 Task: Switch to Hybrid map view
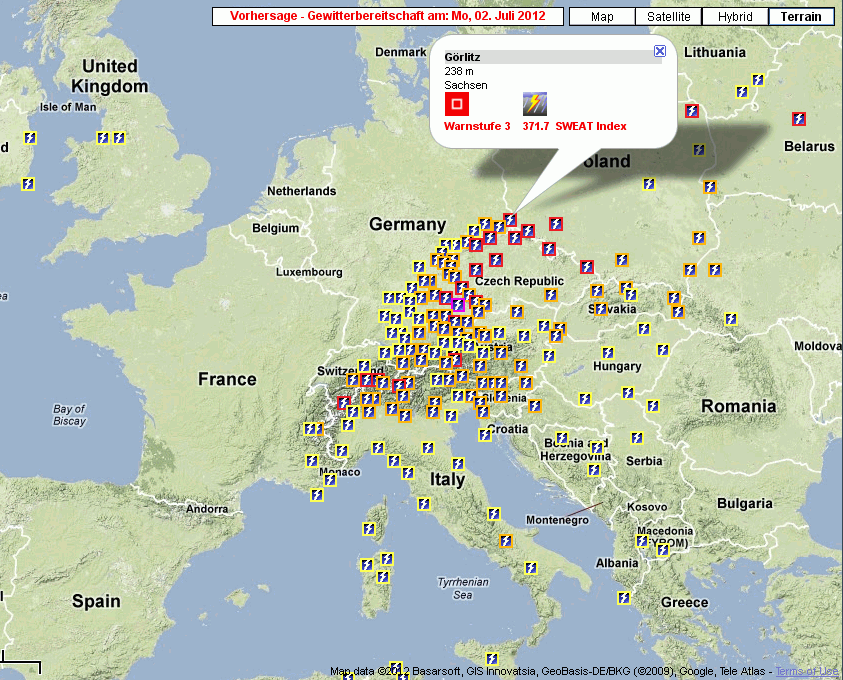[x=734, y=17]
